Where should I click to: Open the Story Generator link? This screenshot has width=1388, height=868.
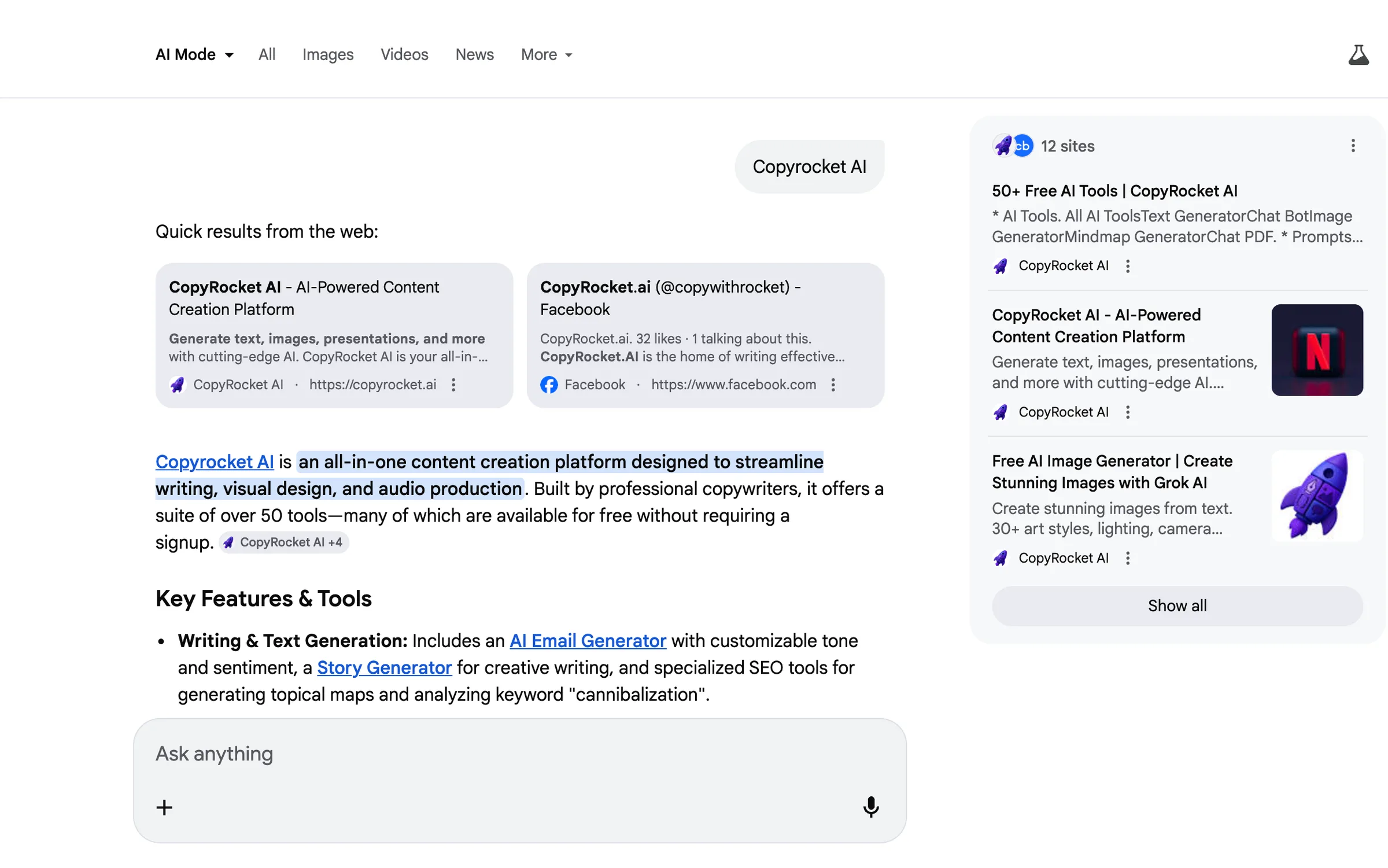point(384,667)
